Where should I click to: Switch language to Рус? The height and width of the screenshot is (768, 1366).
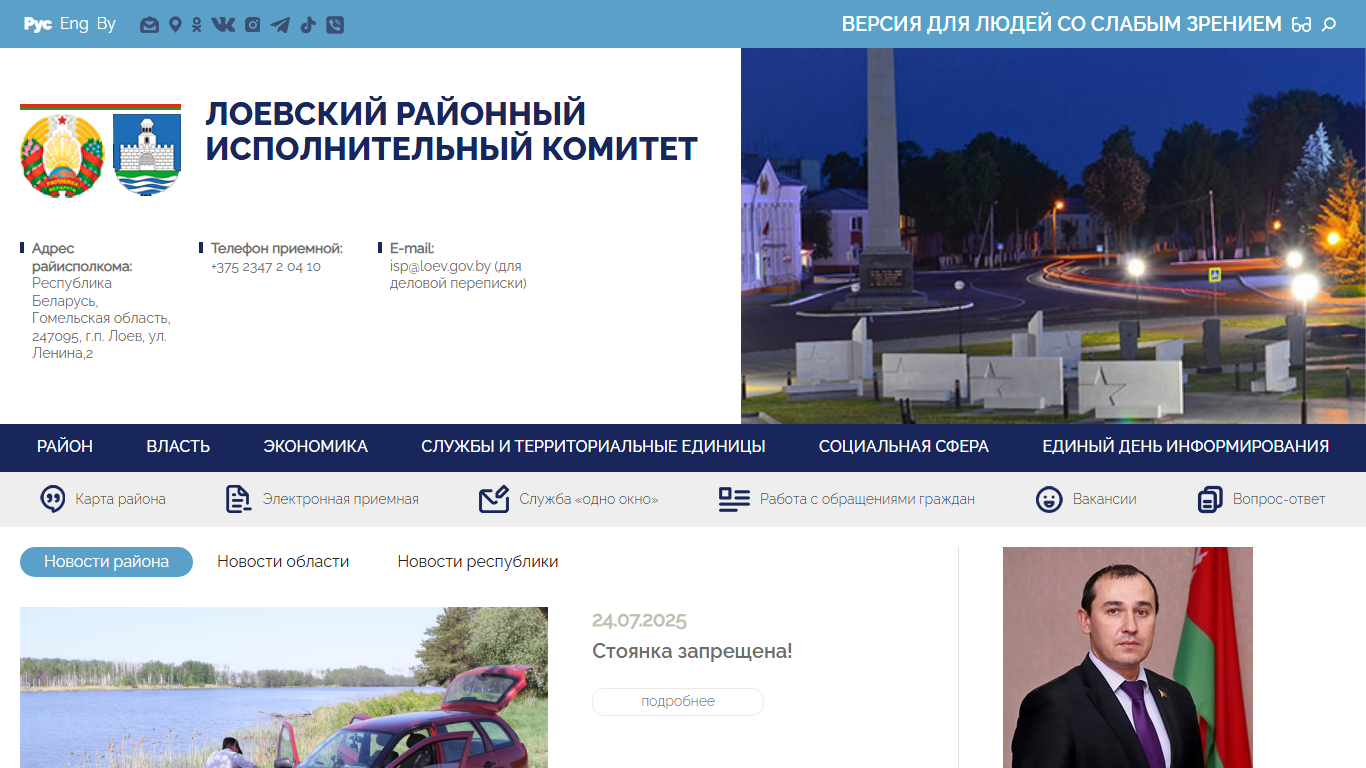[x=38, y=24]
